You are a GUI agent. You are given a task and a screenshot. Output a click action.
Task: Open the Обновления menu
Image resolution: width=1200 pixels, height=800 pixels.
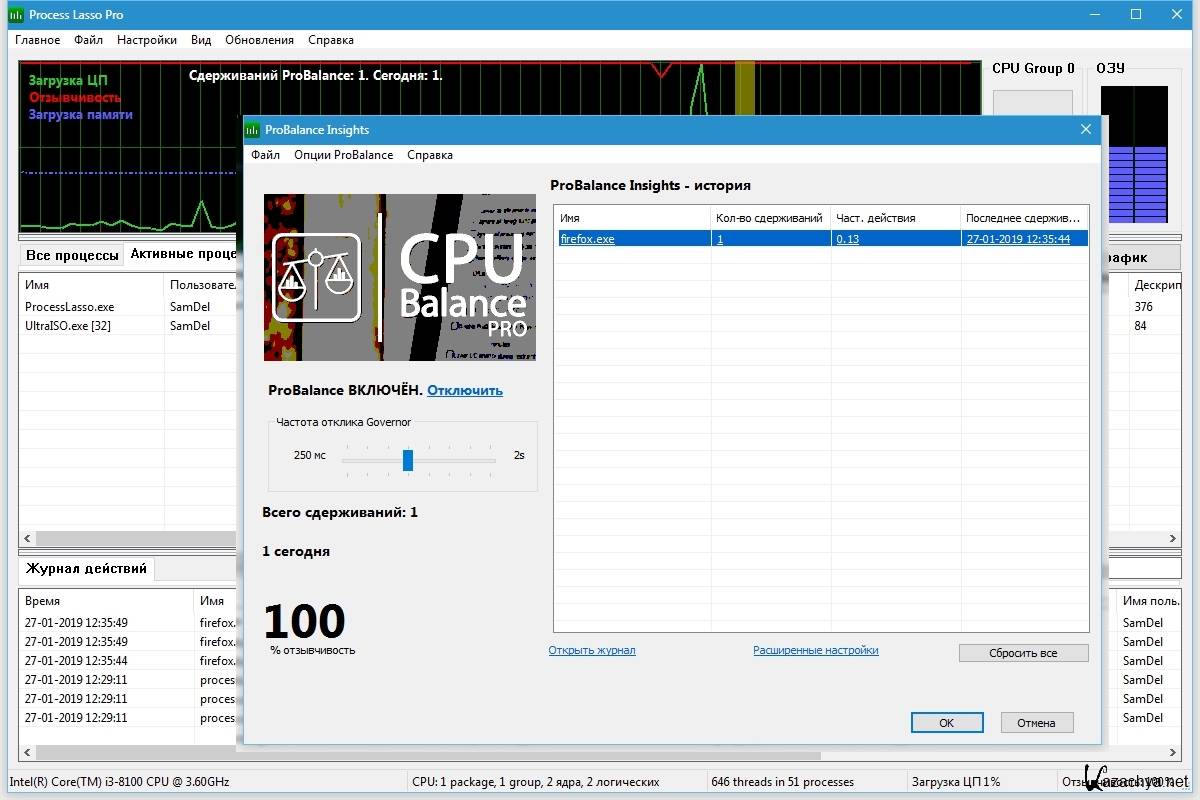pos(259,40)
